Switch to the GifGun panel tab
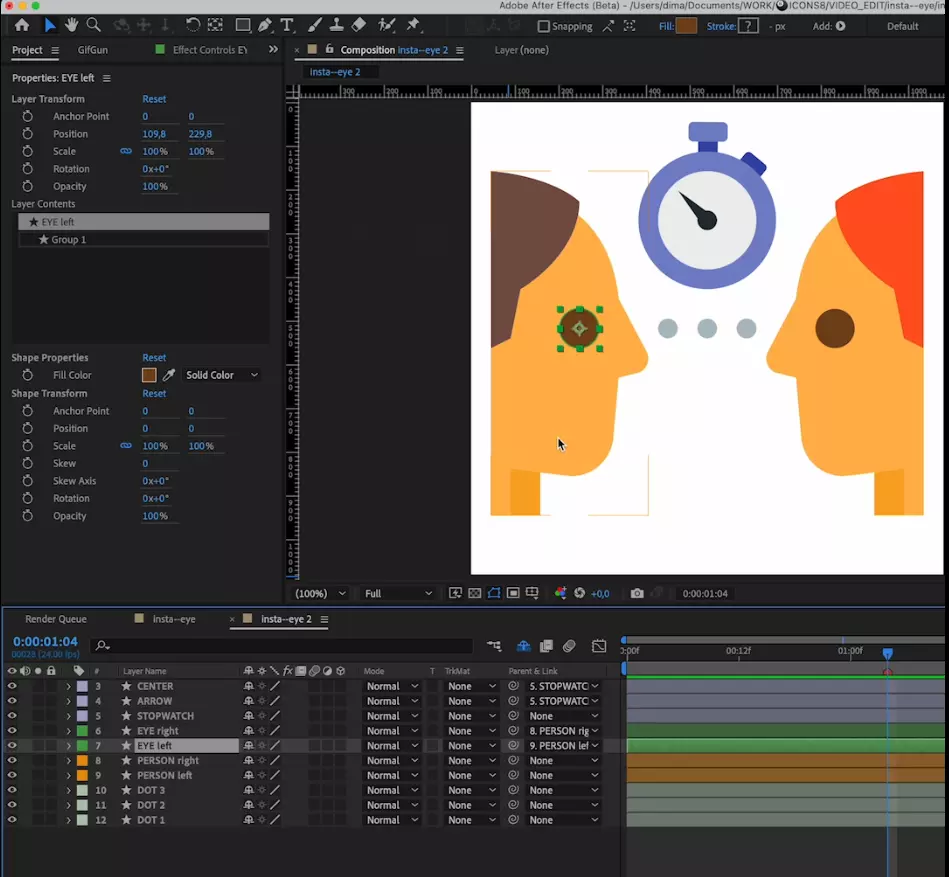Viewport: 949px width, 877px height. pos(93,50)
